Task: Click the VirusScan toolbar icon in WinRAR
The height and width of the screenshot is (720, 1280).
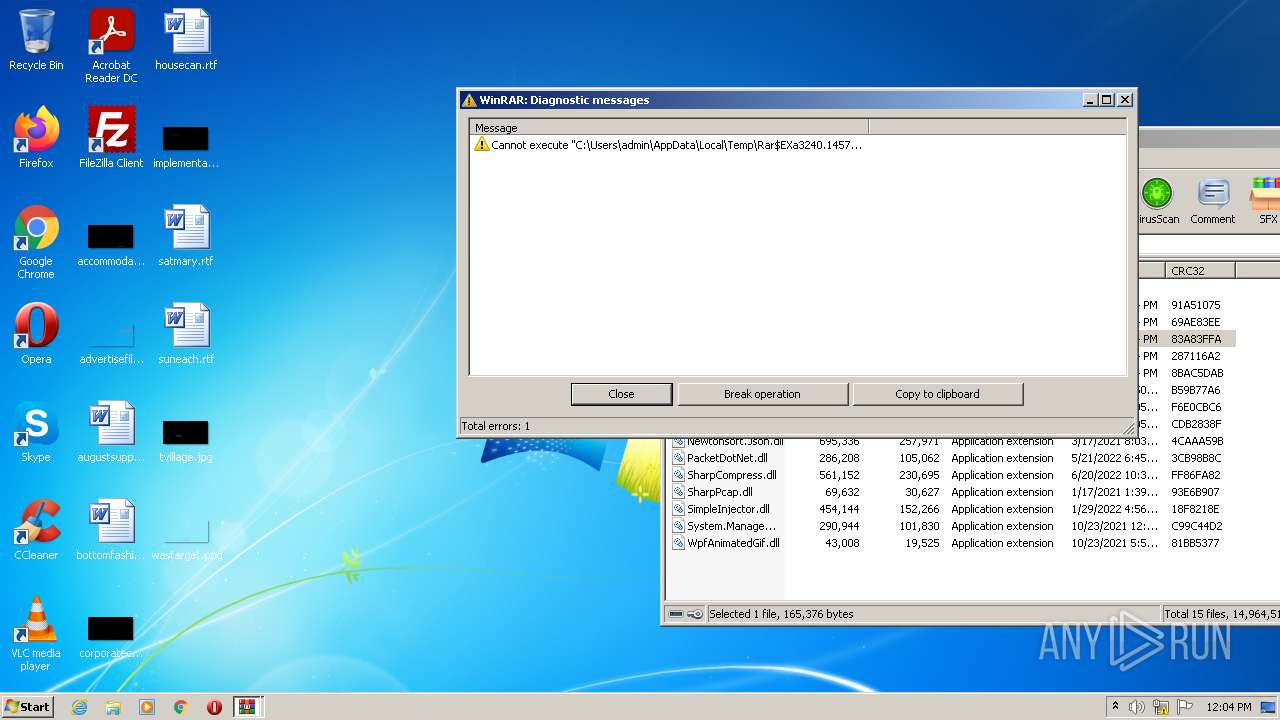Action: pyautogui.click(x=1157, y=200)
